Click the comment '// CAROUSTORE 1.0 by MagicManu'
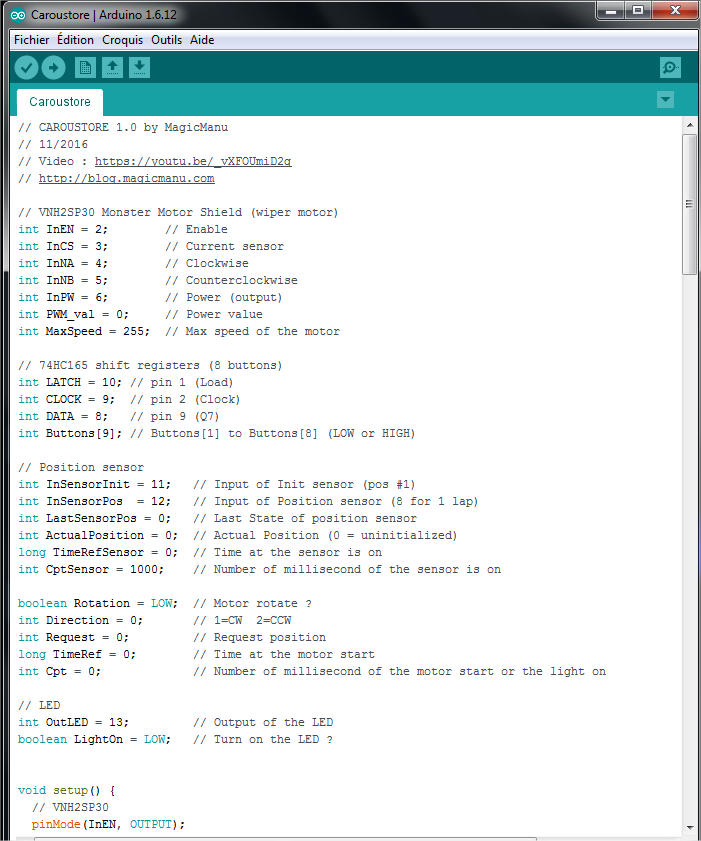The height and width of the screenshot is (841, 701). coord(123,127)
